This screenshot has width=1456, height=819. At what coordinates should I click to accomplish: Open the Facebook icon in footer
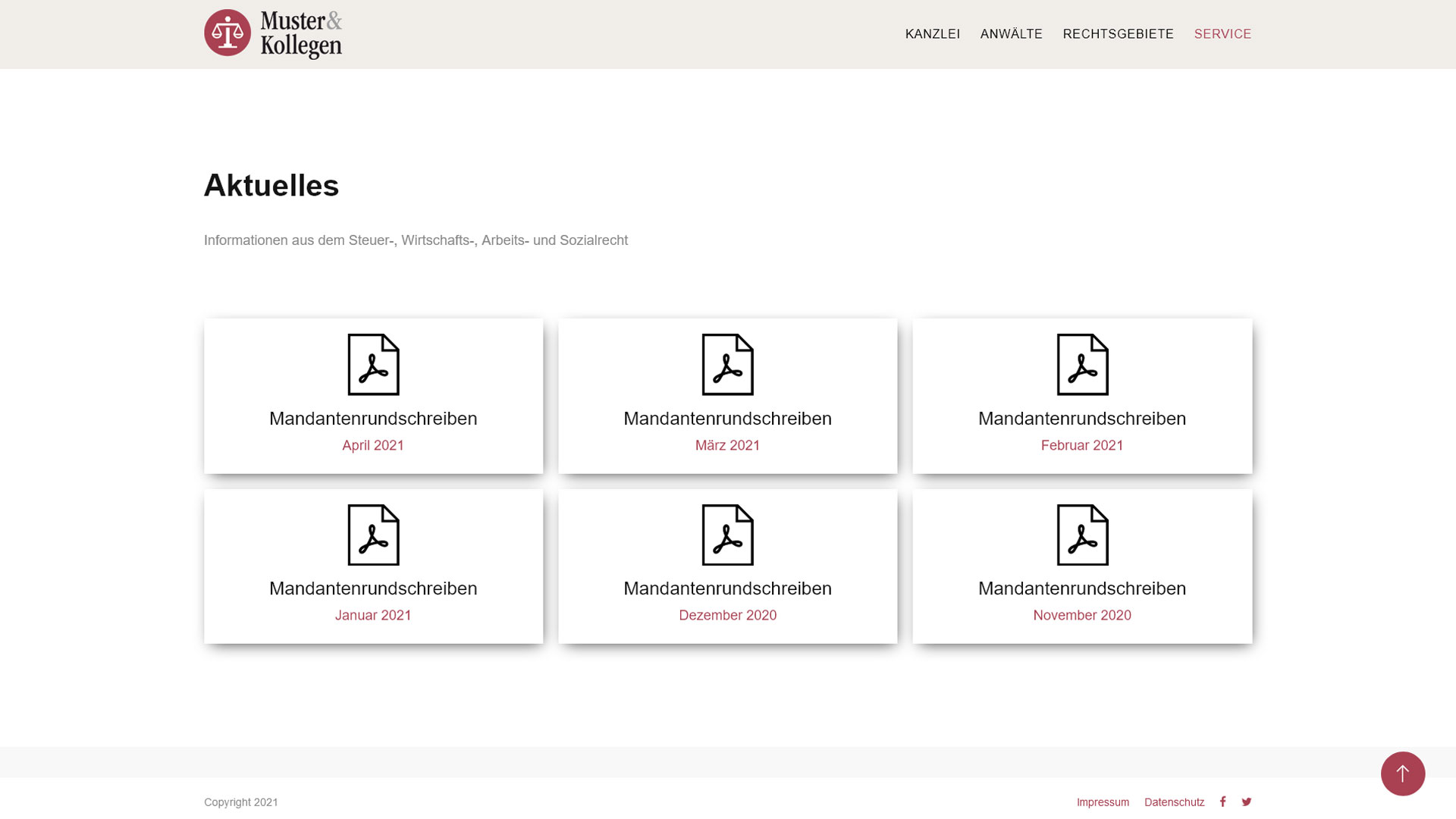coord(1222,802)
